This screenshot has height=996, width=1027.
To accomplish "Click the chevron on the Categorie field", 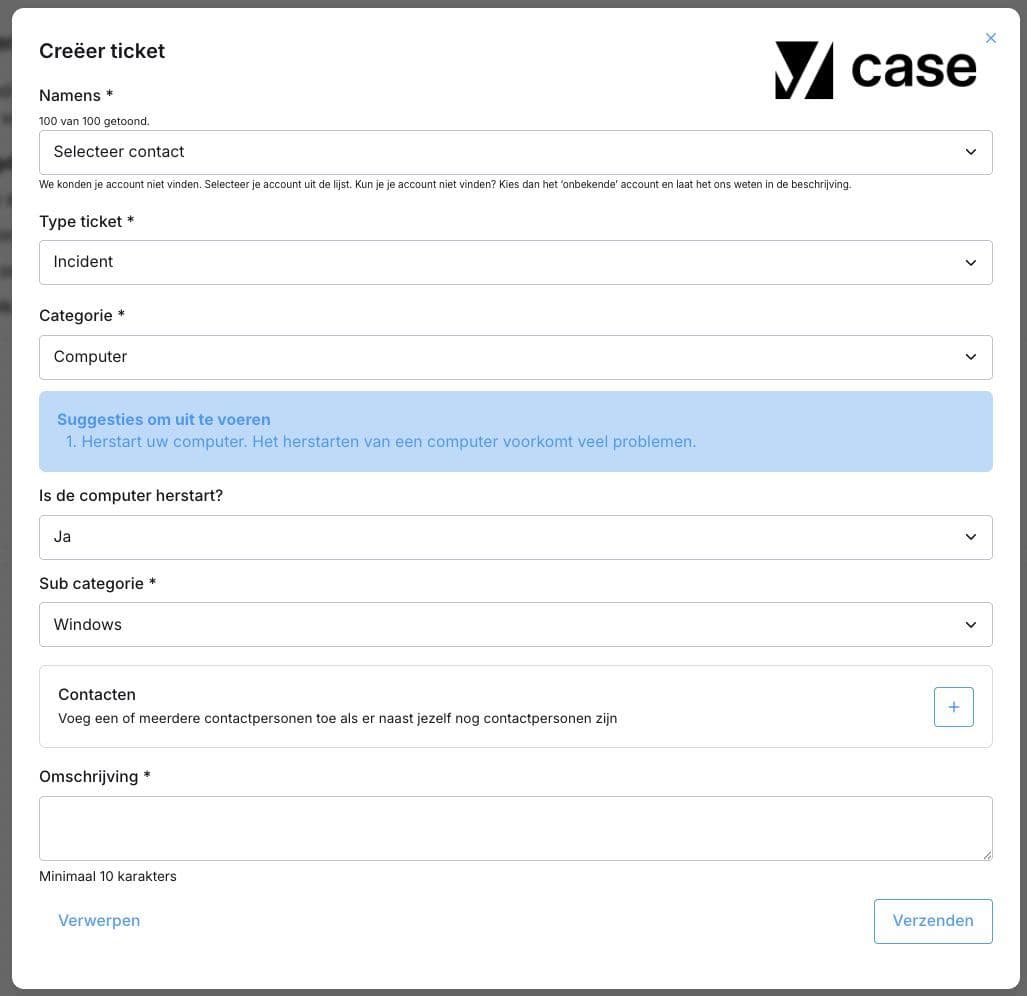I will click(970, 357).
